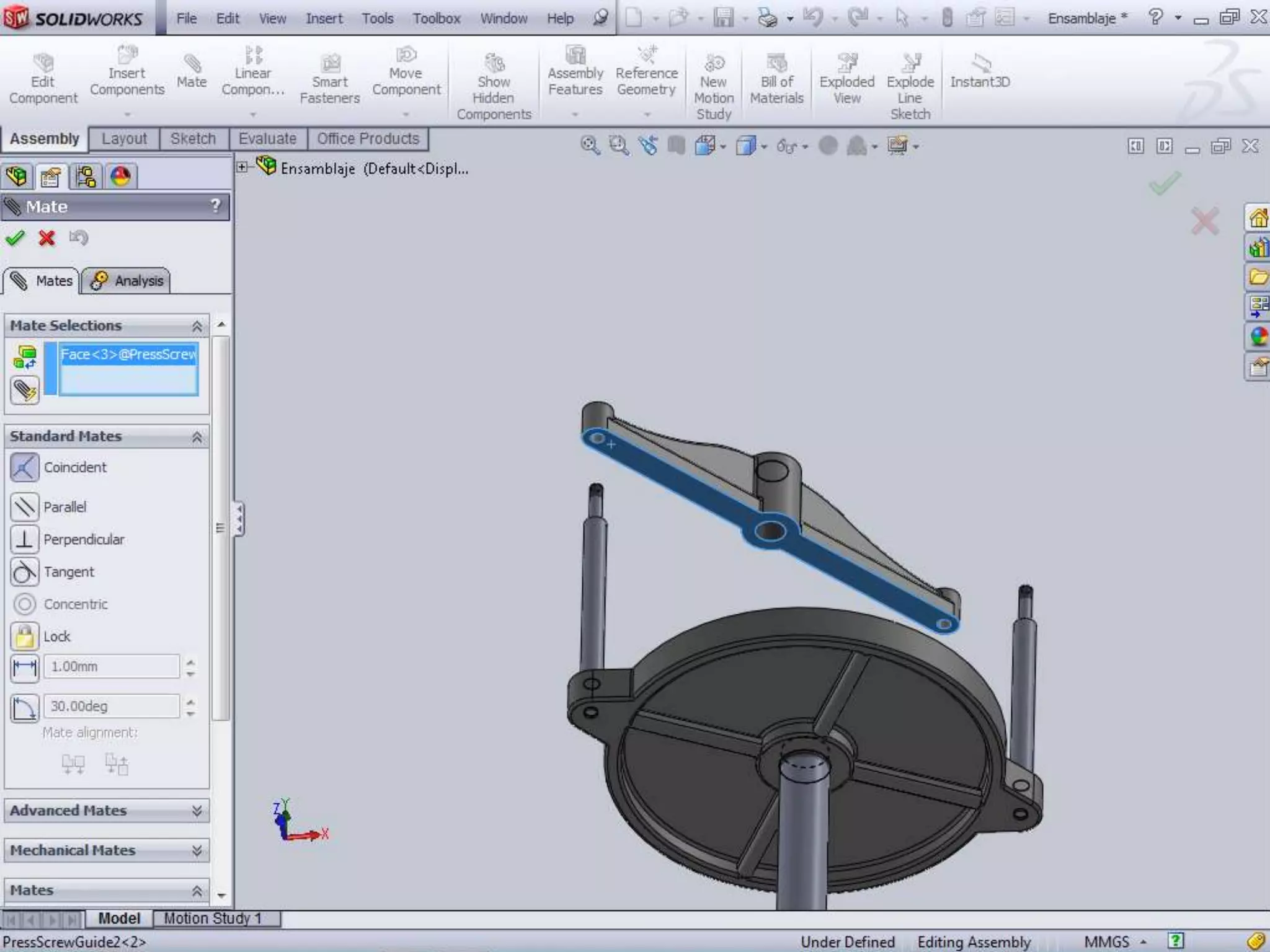Image resolution: width=1270 pixels, height=952 pixels.
Task: Open the Motion Study 1 tab
Action: [x=213, y=919]
